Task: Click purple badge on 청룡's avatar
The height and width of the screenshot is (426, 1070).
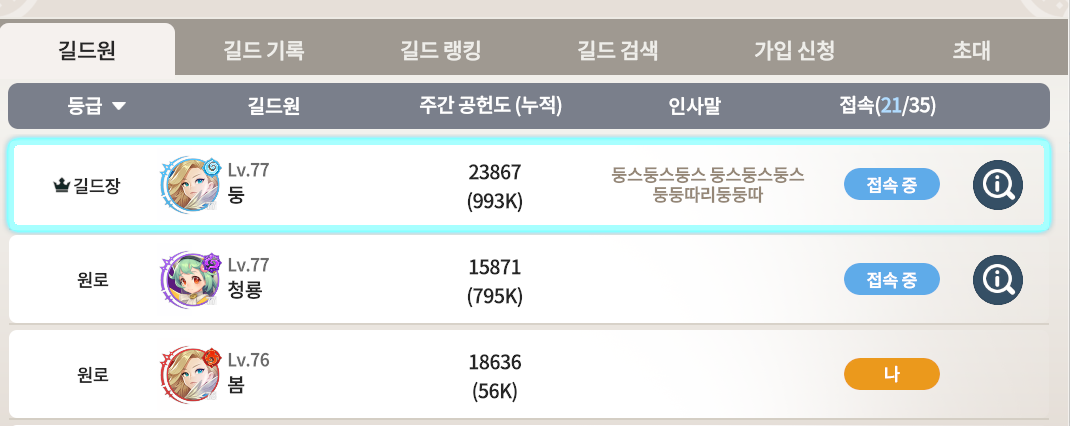Action: 212,261
